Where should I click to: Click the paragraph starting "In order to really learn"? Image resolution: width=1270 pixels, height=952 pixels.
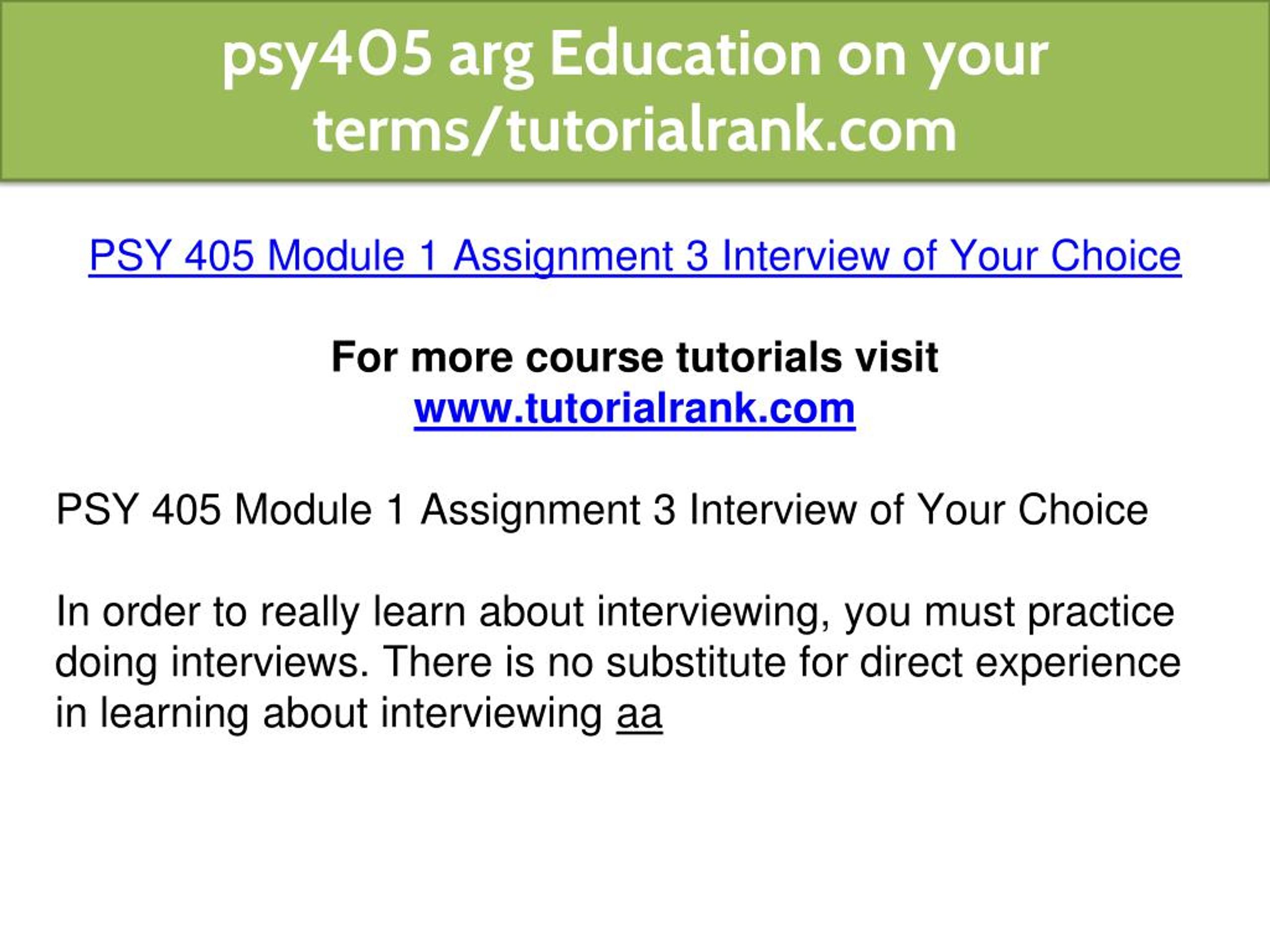pos(618,663)
